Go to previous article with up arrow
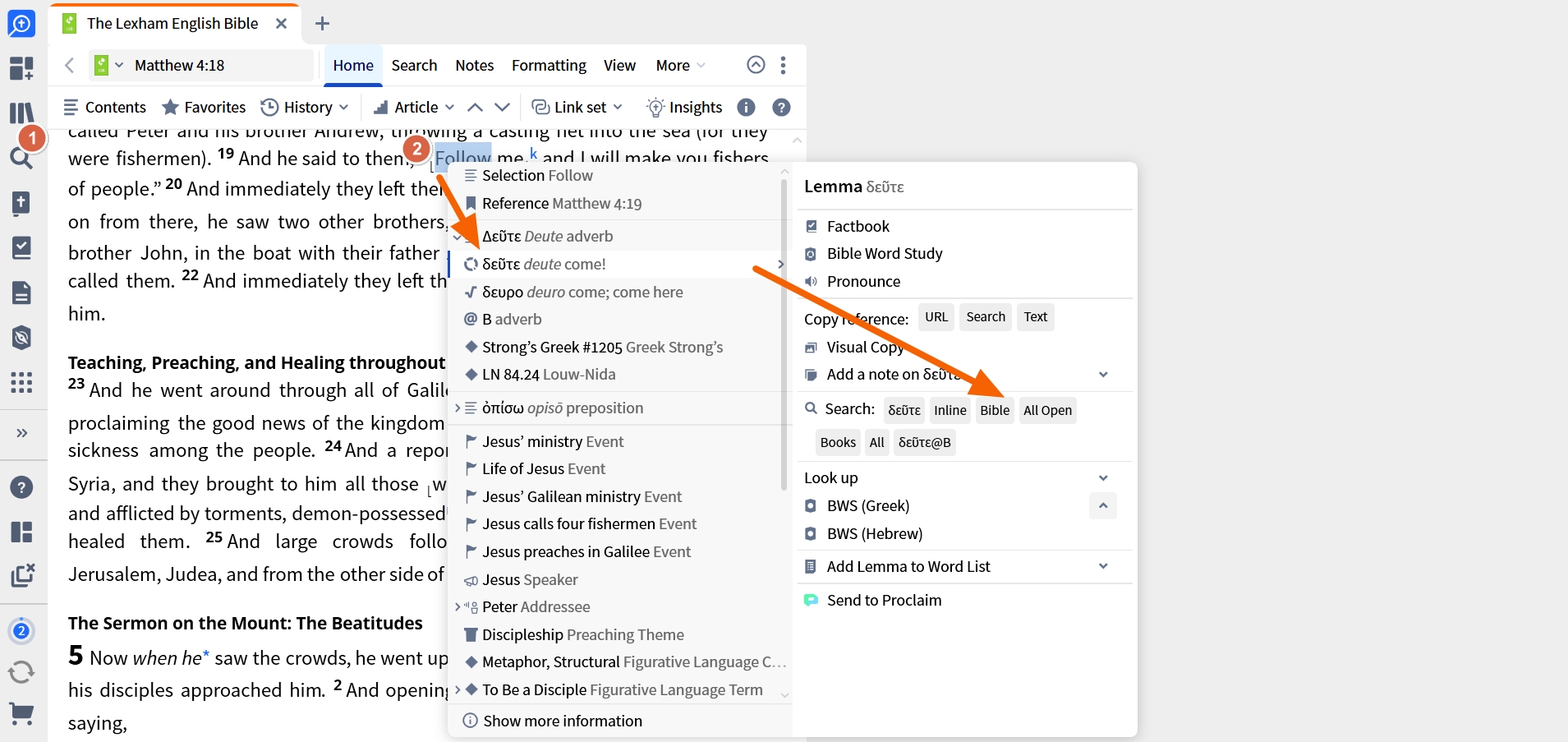 click(475, 107)
